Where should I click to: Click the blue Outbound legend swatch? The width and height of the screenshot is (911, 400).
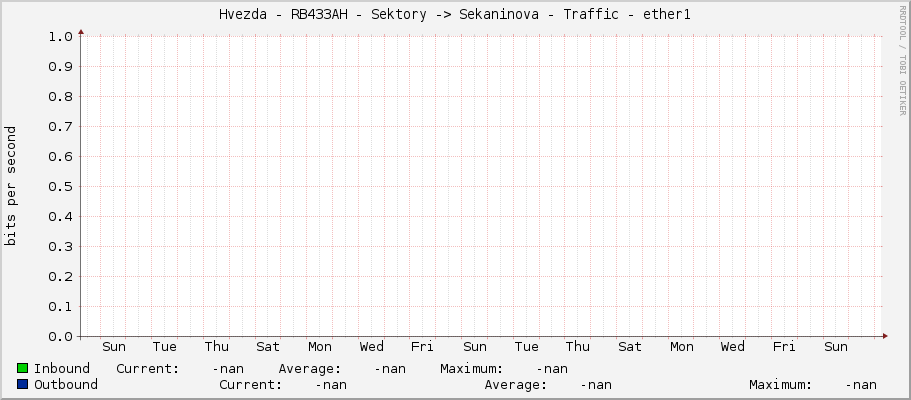23,384
